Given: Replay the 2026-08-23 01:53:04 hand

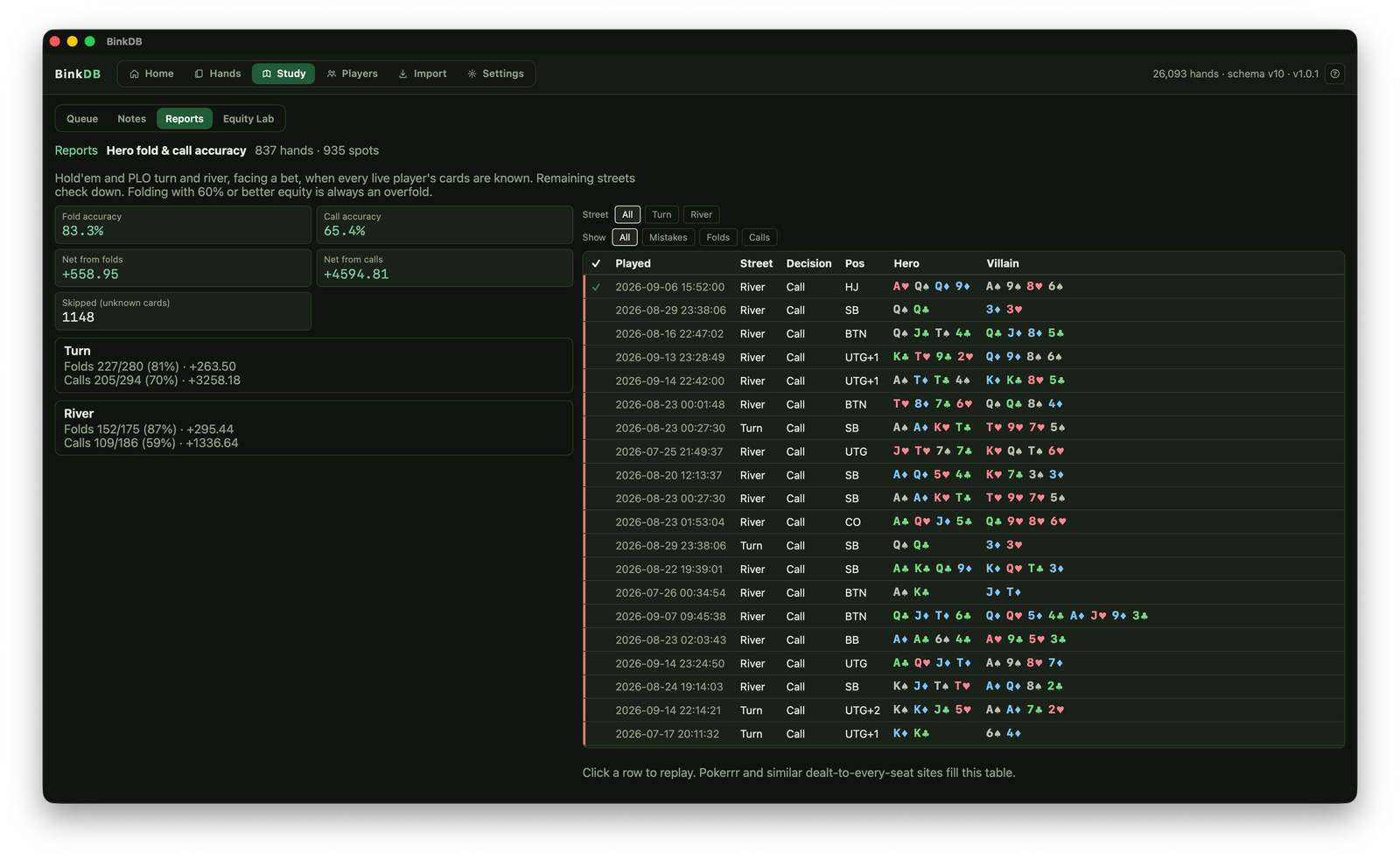Looking at the screenshot, I should point(963,522).
